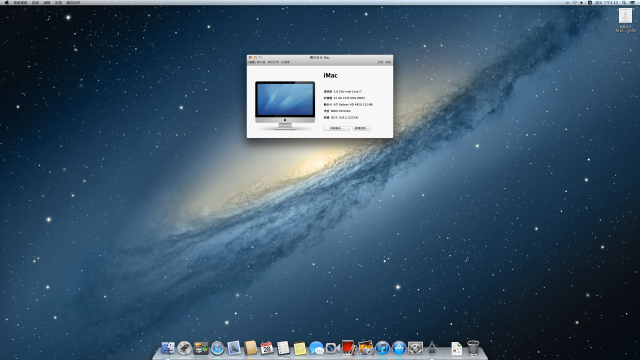640x360 pixels.
Task: Open Safari compass icon in Dock
Action: click(x=218, y=348)
